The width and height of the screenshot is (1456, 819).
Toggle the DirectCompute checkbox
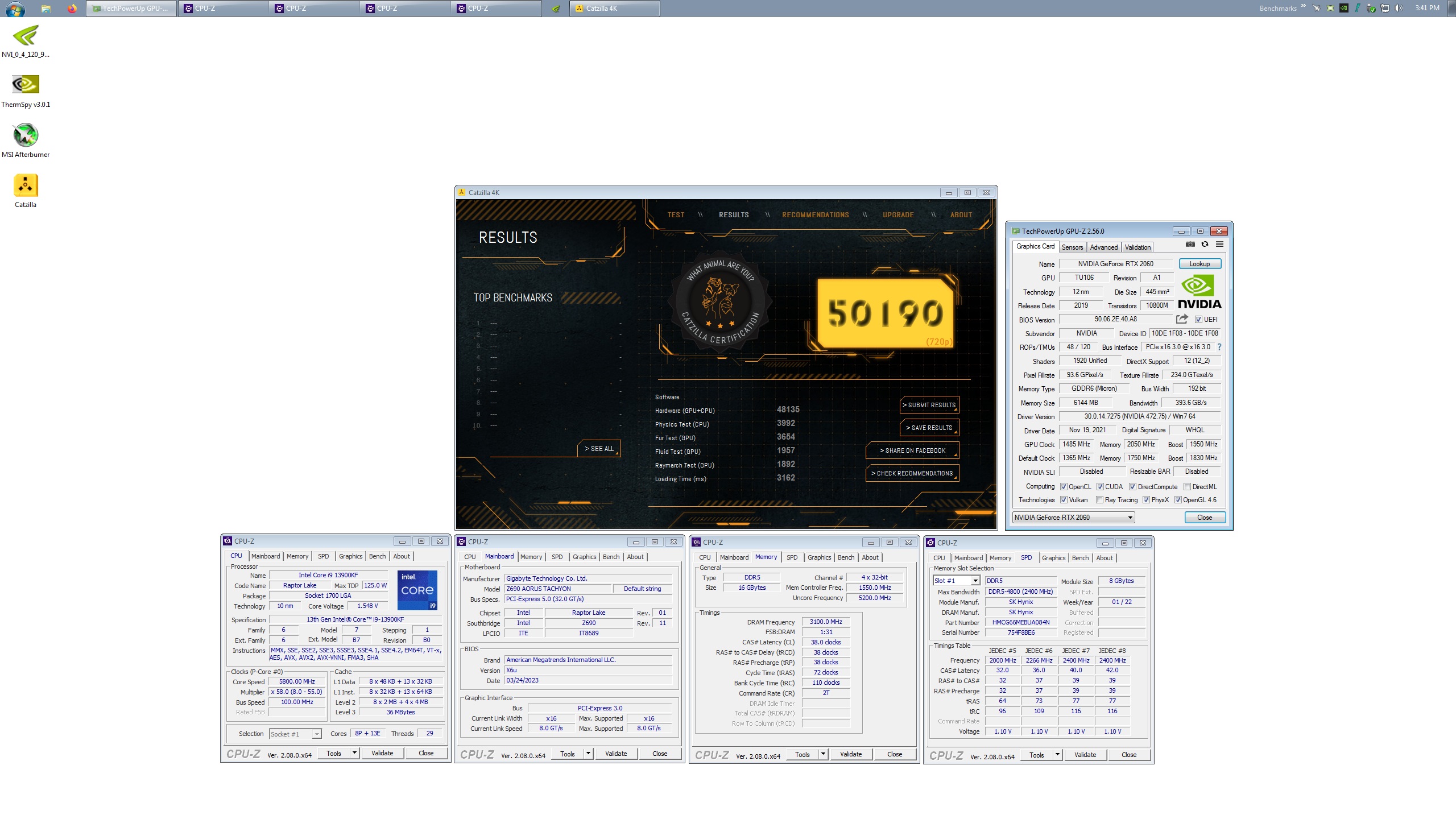coord(1132,487)
